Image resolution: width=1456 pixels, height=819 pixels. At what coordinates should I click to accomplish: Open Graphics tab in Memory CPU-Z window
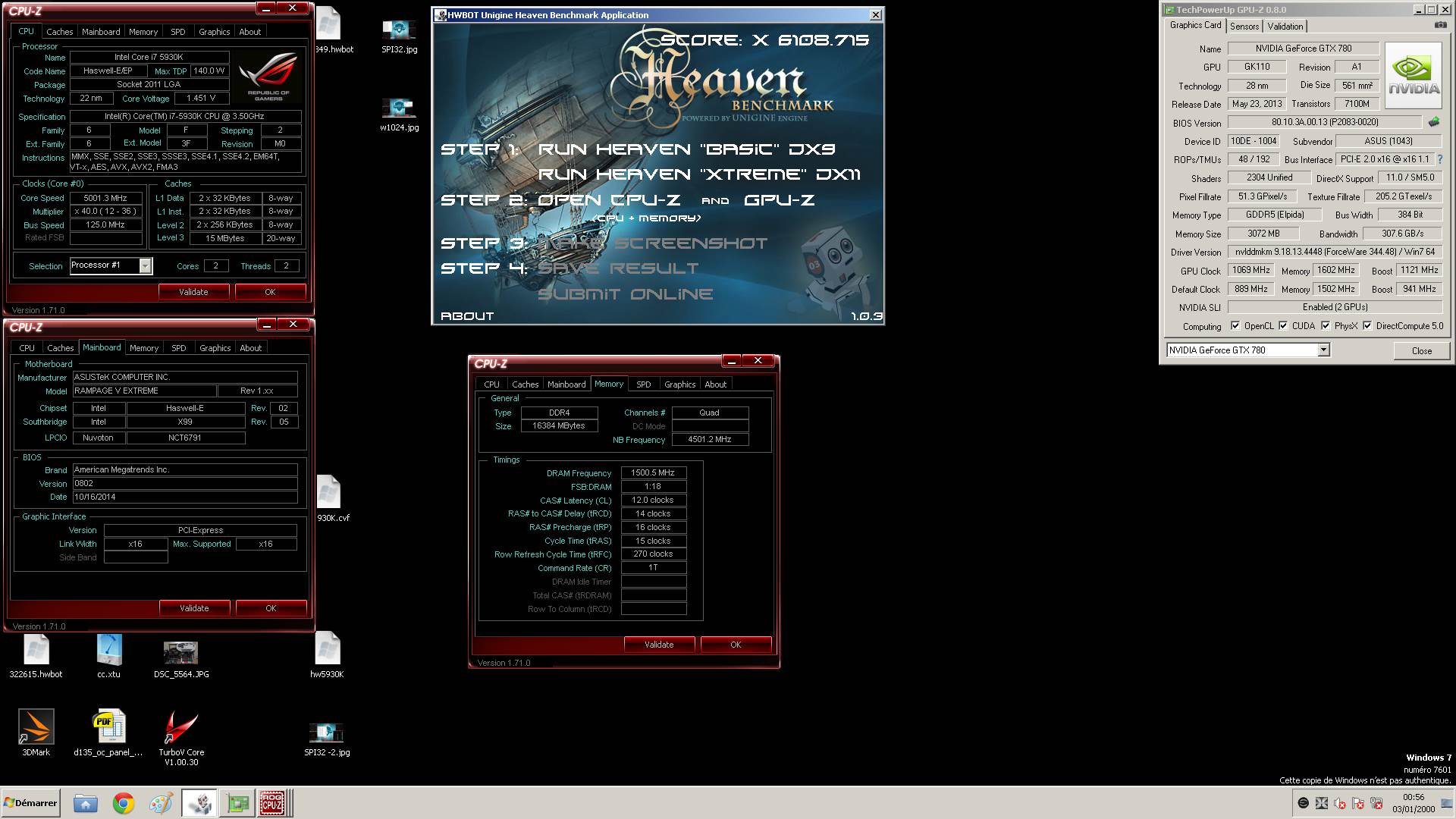click(x=679, y=384)
